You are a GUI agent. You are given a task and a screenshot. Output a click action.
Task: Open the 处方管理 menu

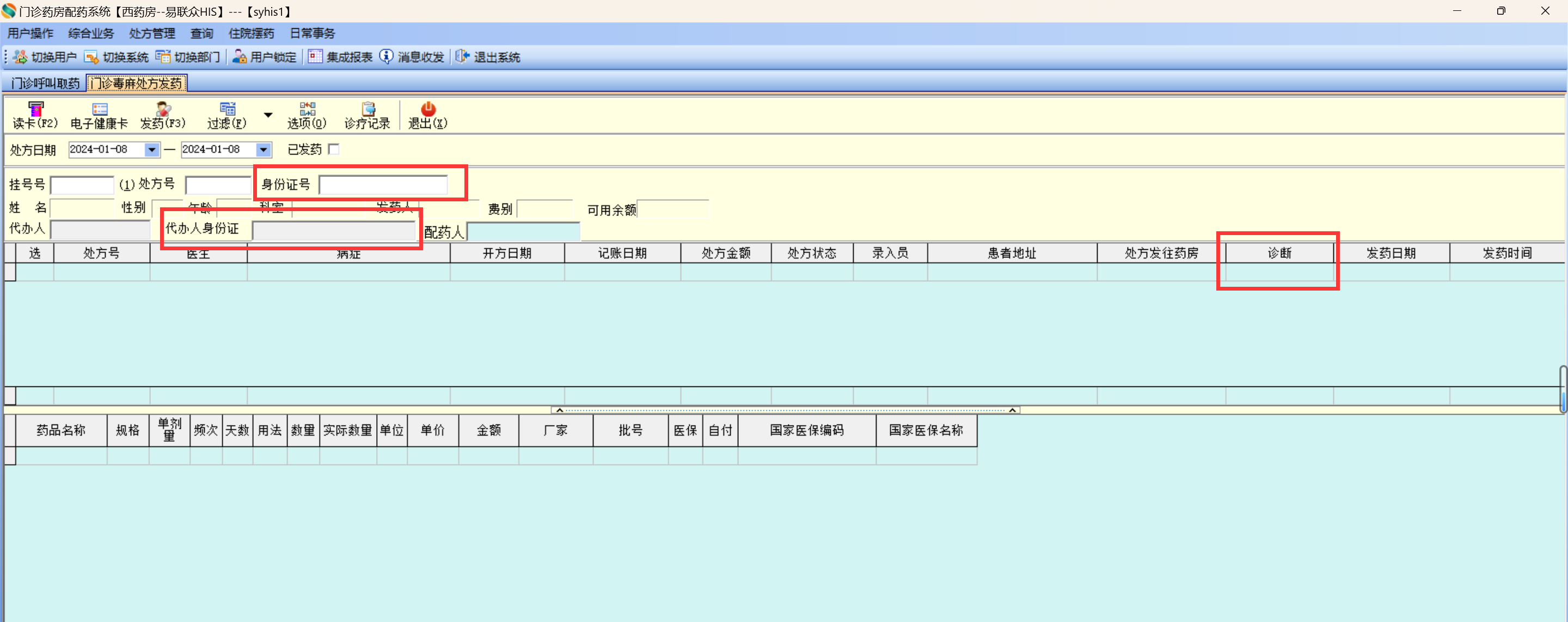tap(151, 34)
